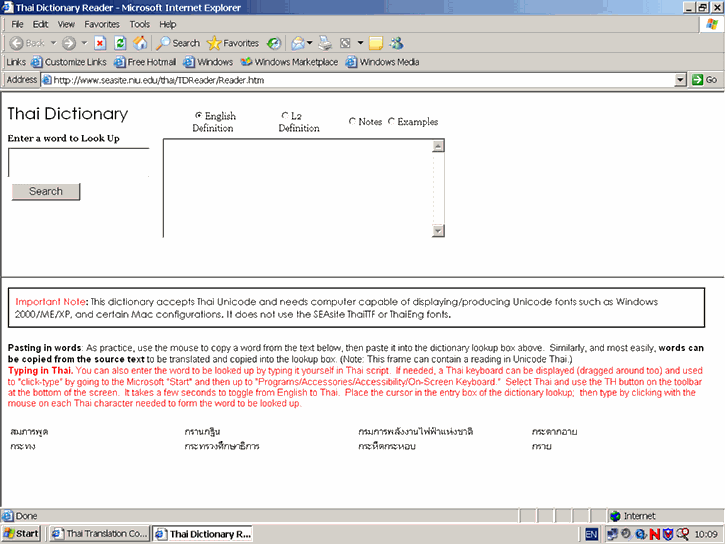The height and width of the screenshot is (544, 725).
Task: Click the page icon in address bar
Action: click(47, 80)
